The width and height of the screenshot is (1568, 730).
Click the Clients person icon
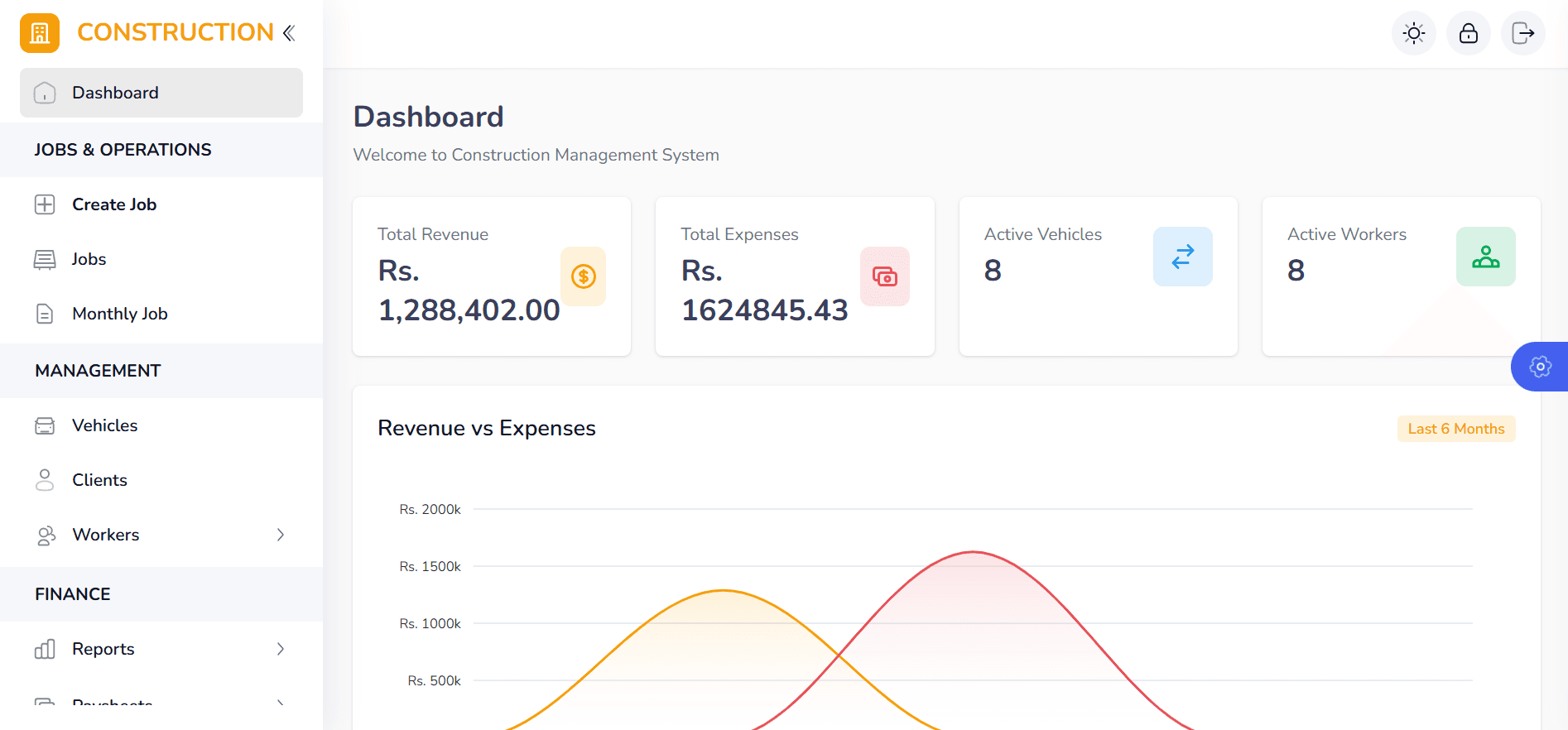tap(45, 480)
